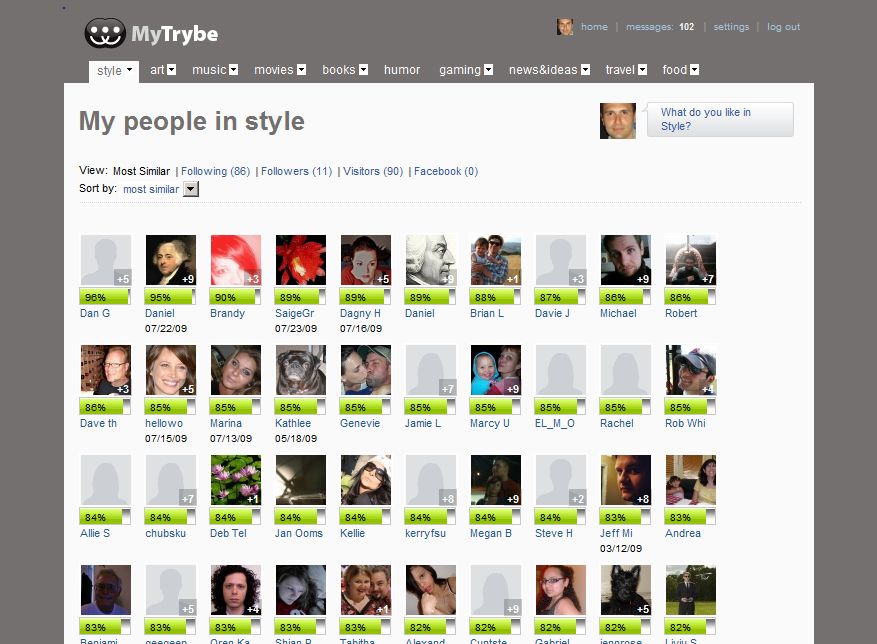The height and width of the screenshot is (644, 877).
Task: Open Marina's profile photo
Action: click(235, 370)
